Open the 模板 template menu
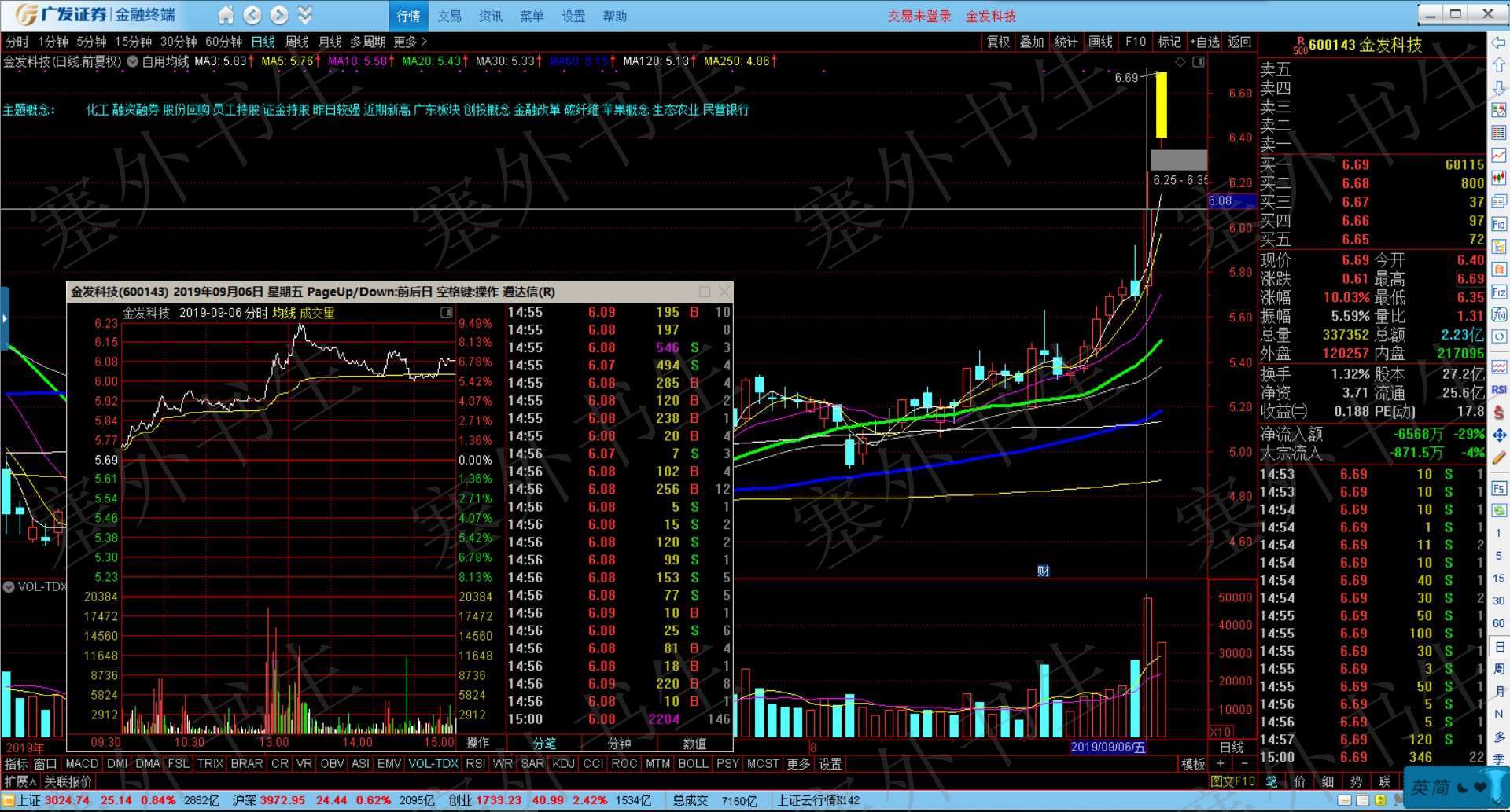Screen dimensions: 1510x812 coord(1193,763)
